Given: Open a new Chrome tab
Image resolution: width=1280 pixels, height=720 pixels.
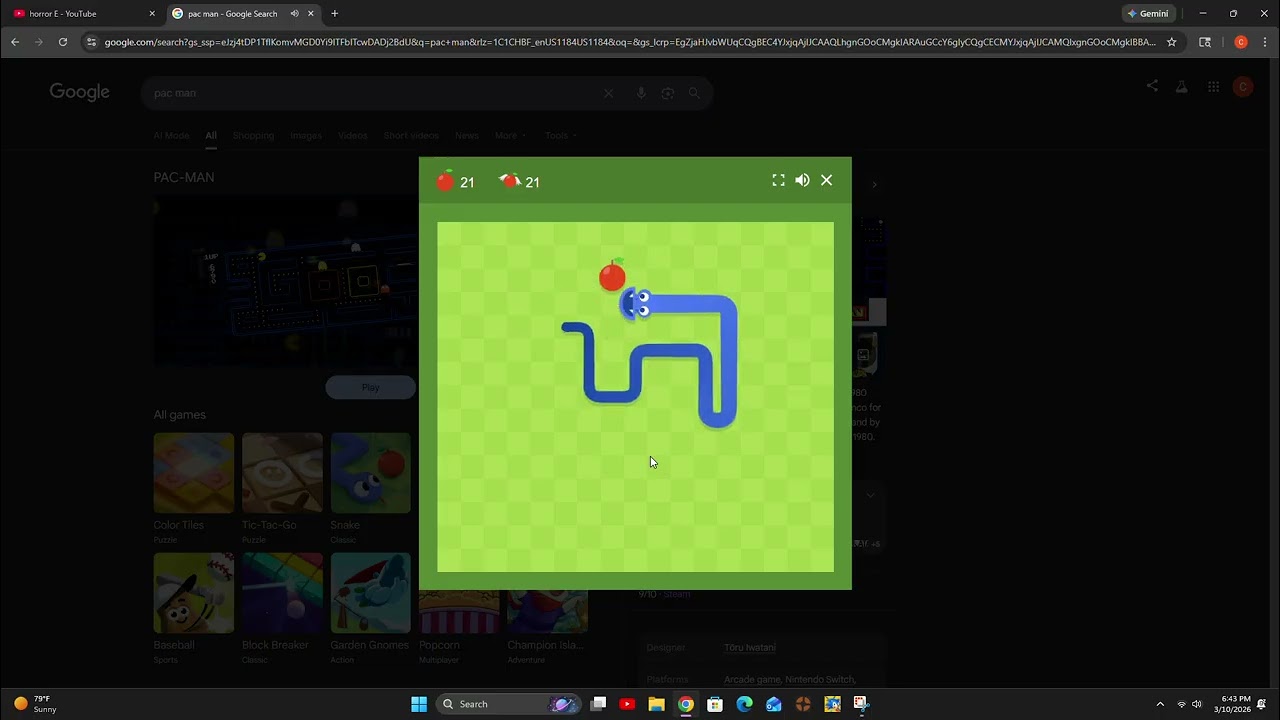Looking at the screenshot, I should point(334,14).
